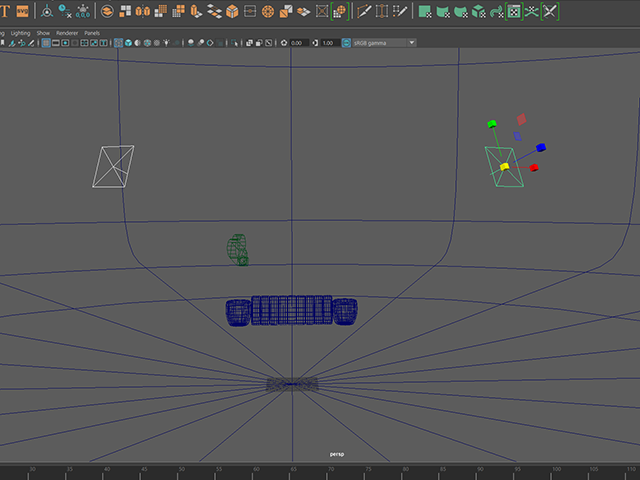Select the Type tool T icon

5,11
